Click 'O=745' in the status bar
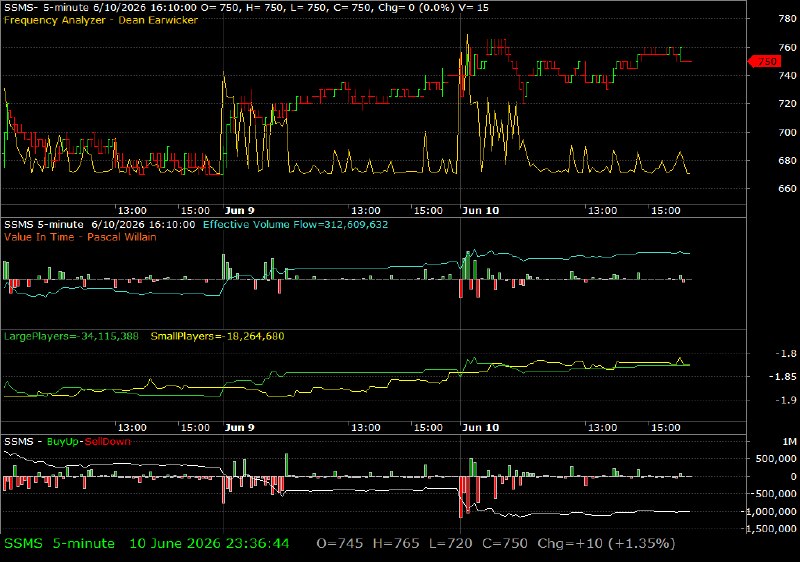800x562 pixels. pos(340,544)
